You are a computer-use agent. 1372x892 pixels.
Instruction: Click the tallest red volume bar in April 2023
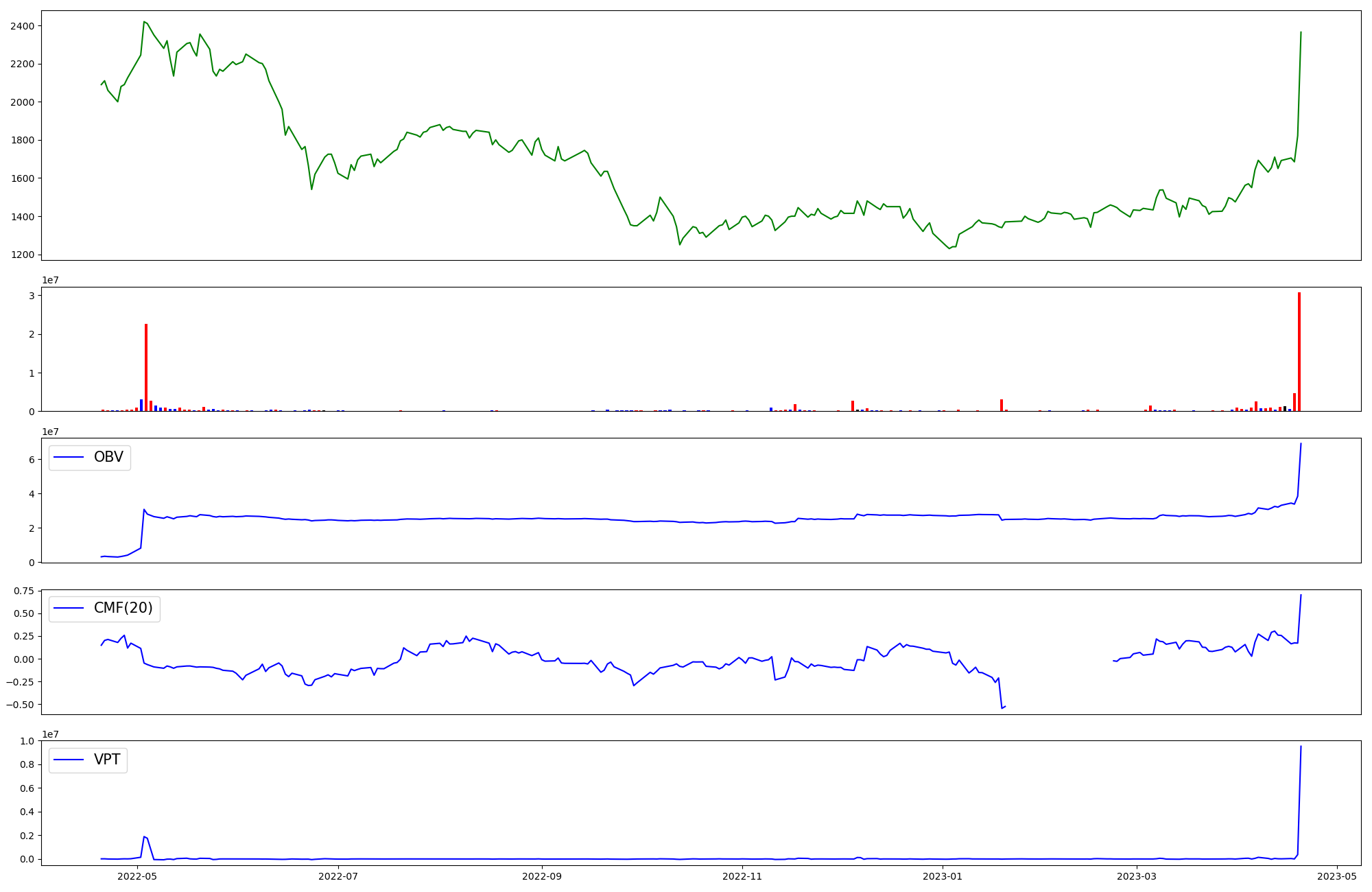(1299, 352)
